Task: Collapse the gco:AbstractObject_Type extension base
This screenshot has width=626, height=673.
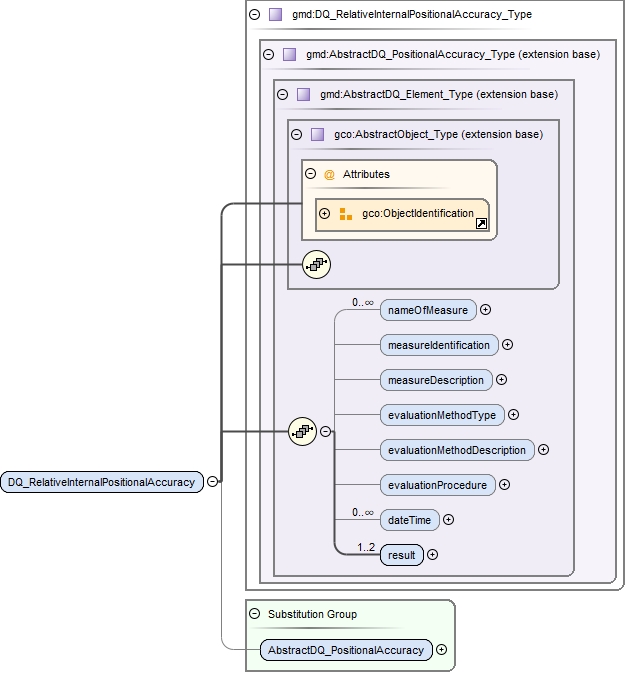Action: pyautogui.click(x=295, y=134)
